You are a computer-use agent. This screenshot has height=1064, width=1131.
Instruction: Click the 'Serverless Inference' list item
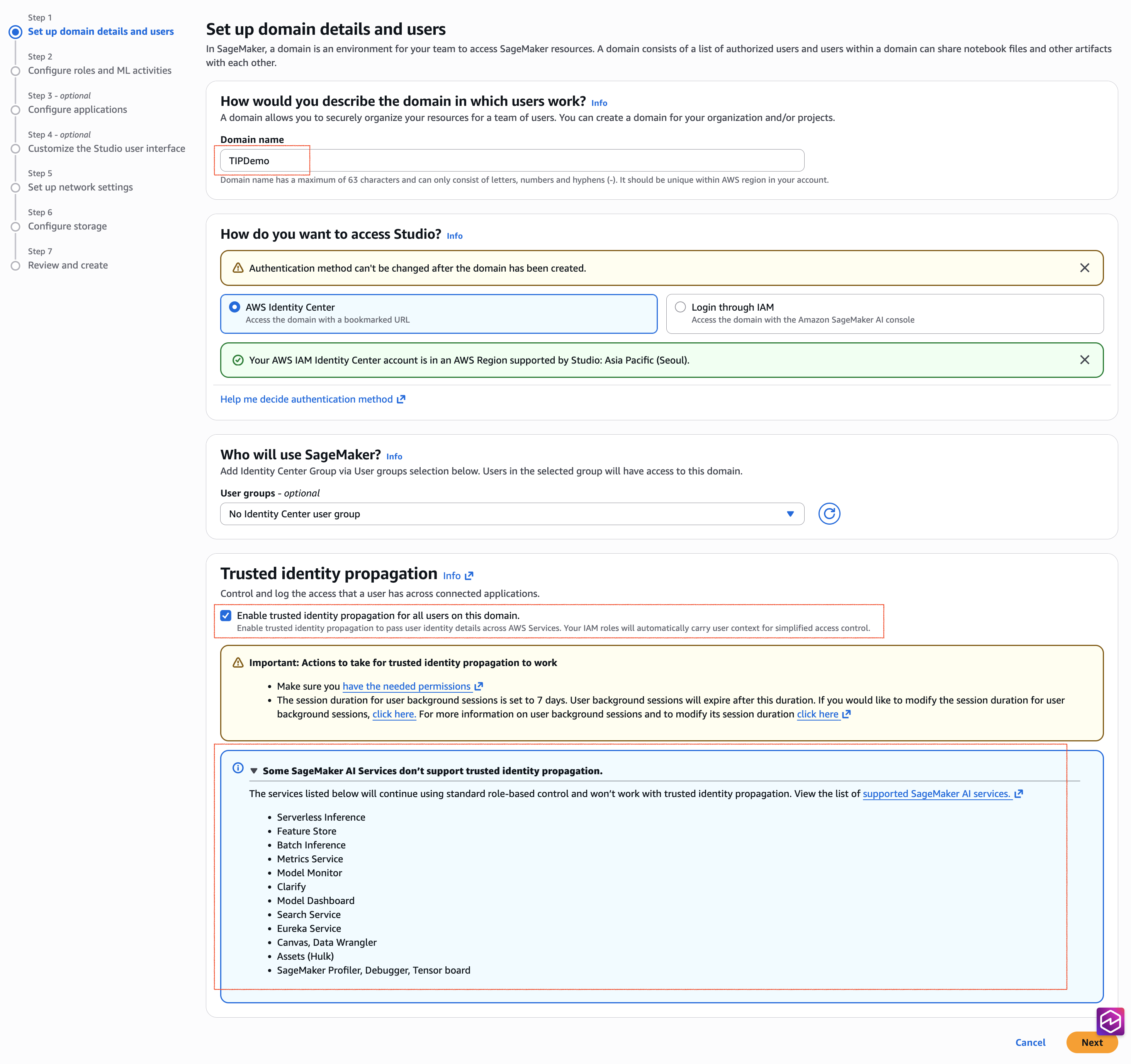[321, 817]
